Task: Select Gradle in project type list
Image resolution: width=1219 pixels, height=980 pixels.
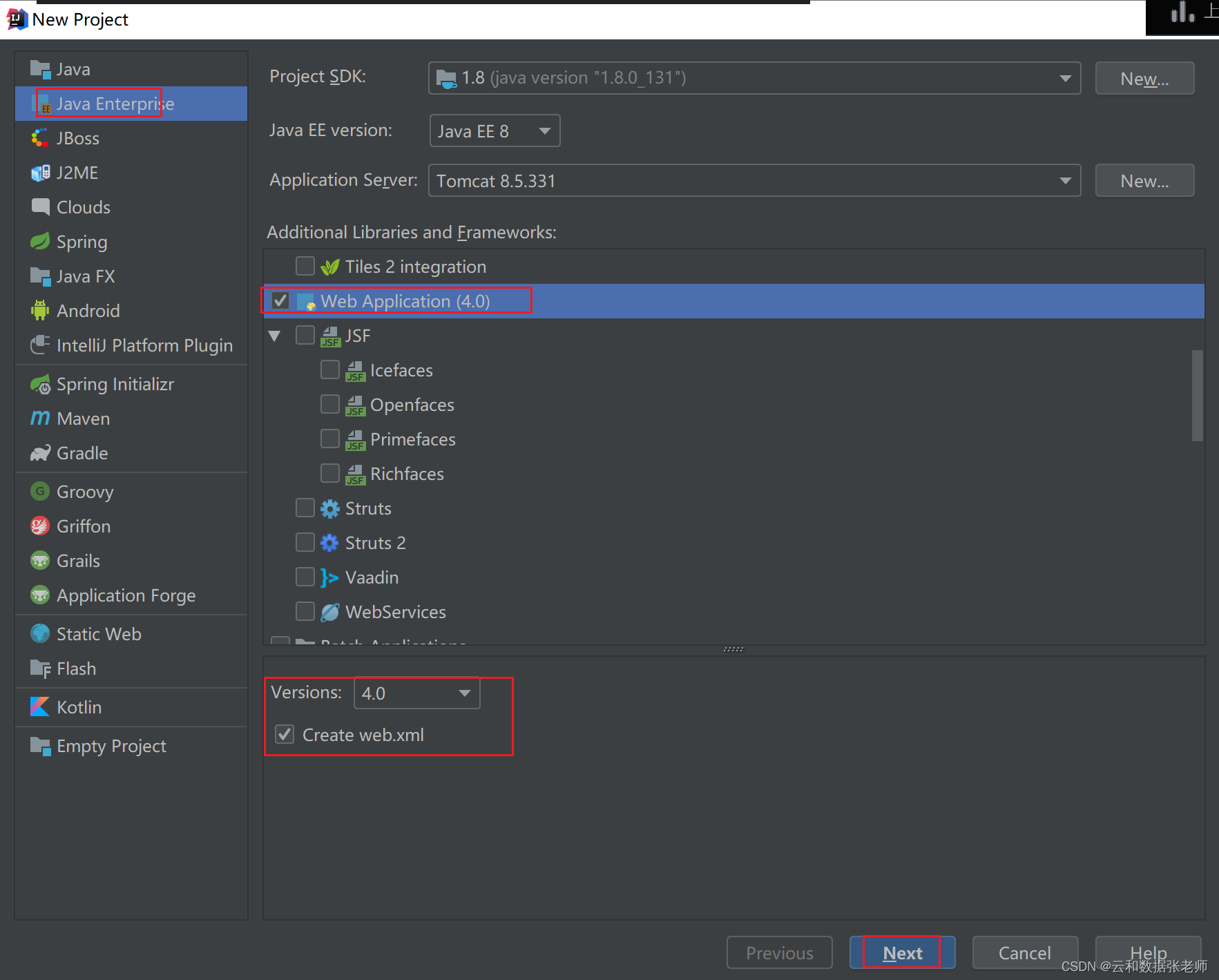Action: click(x=131, y=453)
